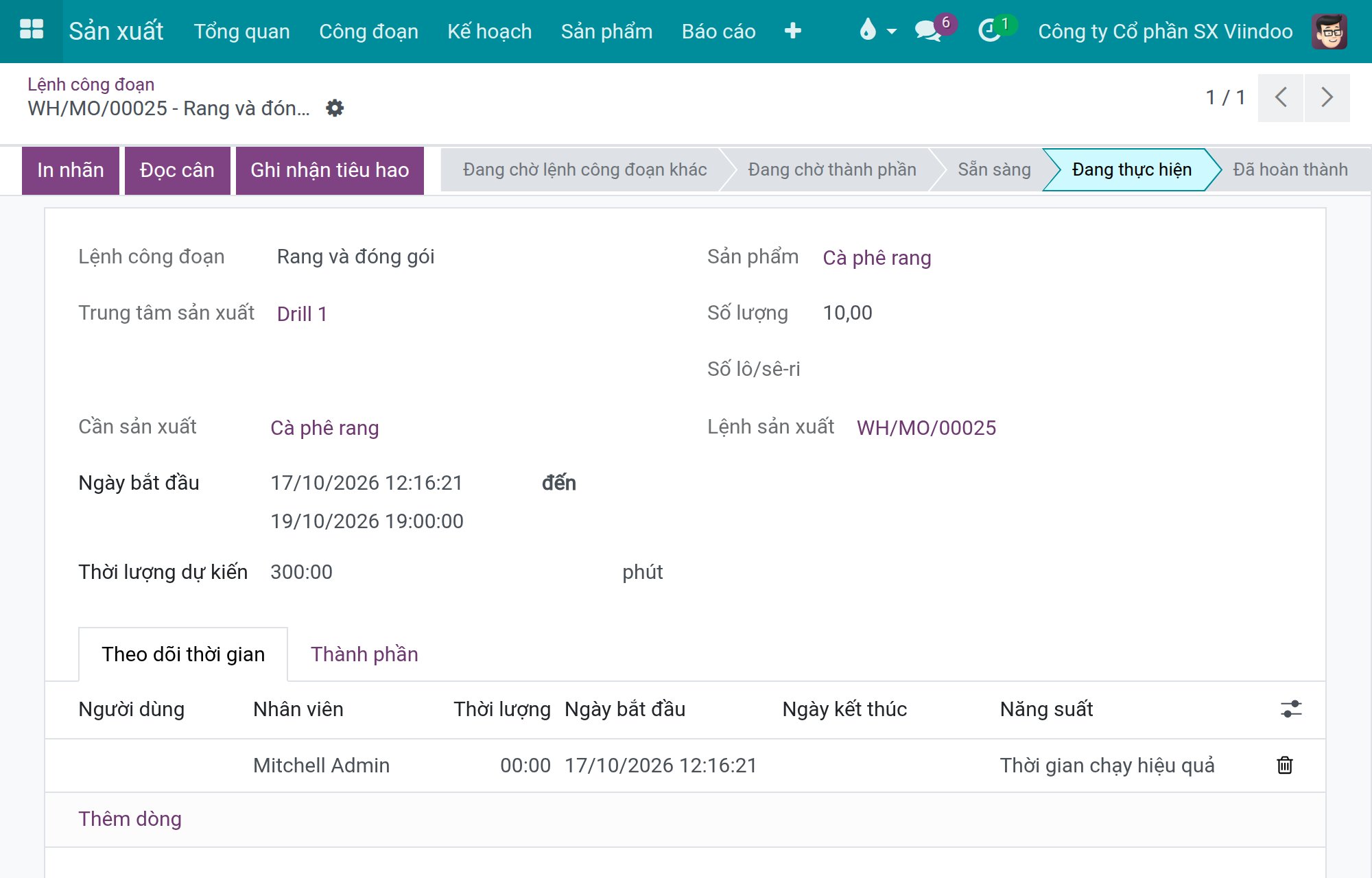
Task: Go to previous record arrow
Action: coord(1280,97)
